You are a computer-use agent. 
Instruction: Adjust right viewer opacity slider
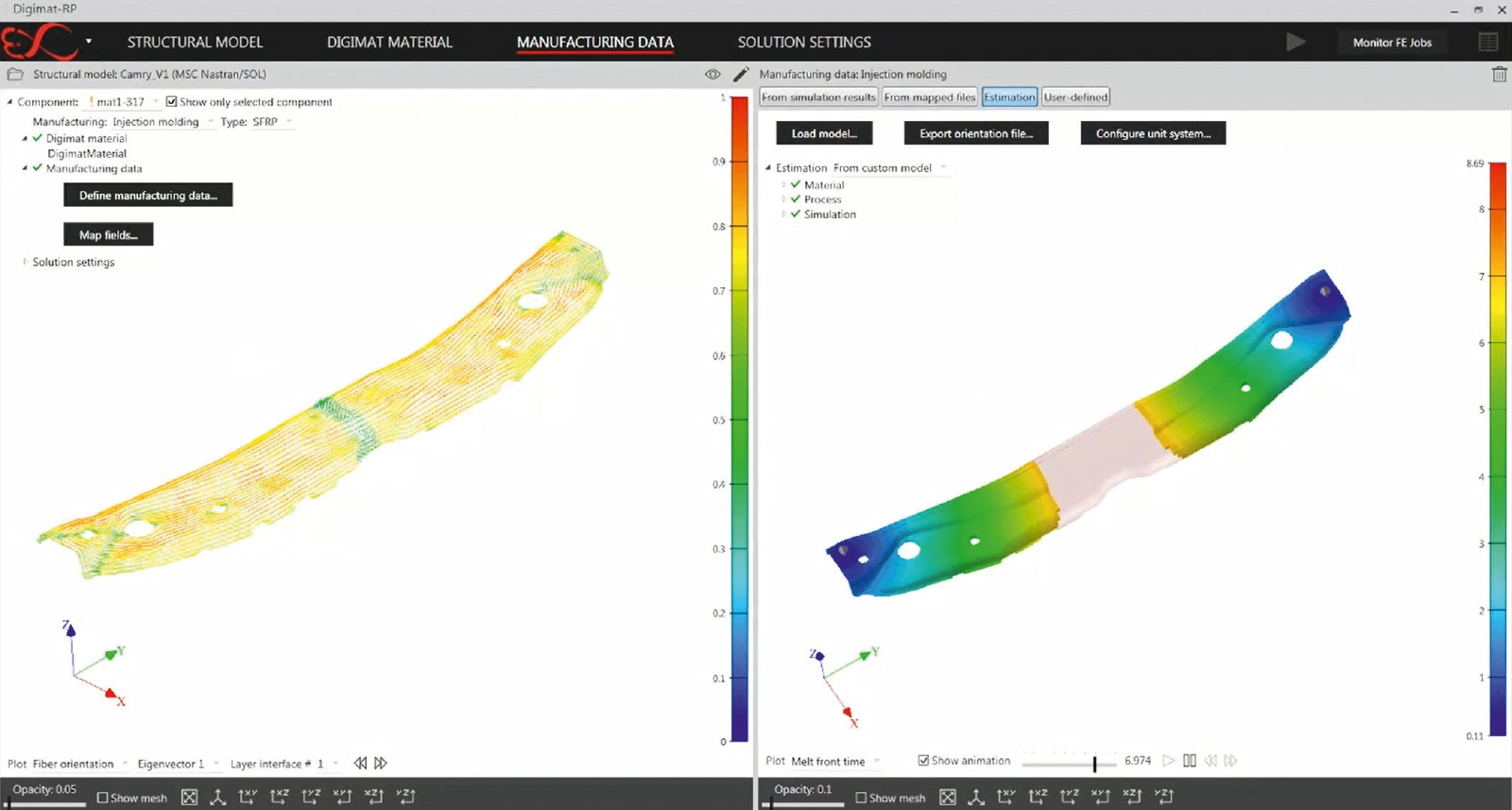[x=803, y=803]
